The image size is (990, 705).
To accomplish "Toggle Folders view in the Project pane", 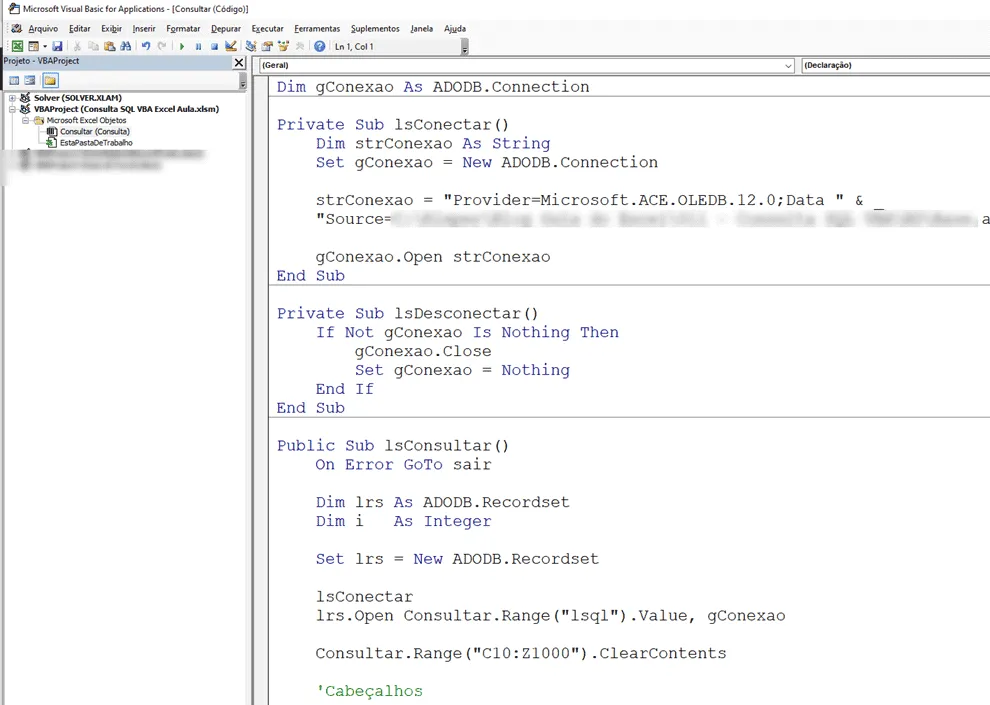I will [51, 80].
